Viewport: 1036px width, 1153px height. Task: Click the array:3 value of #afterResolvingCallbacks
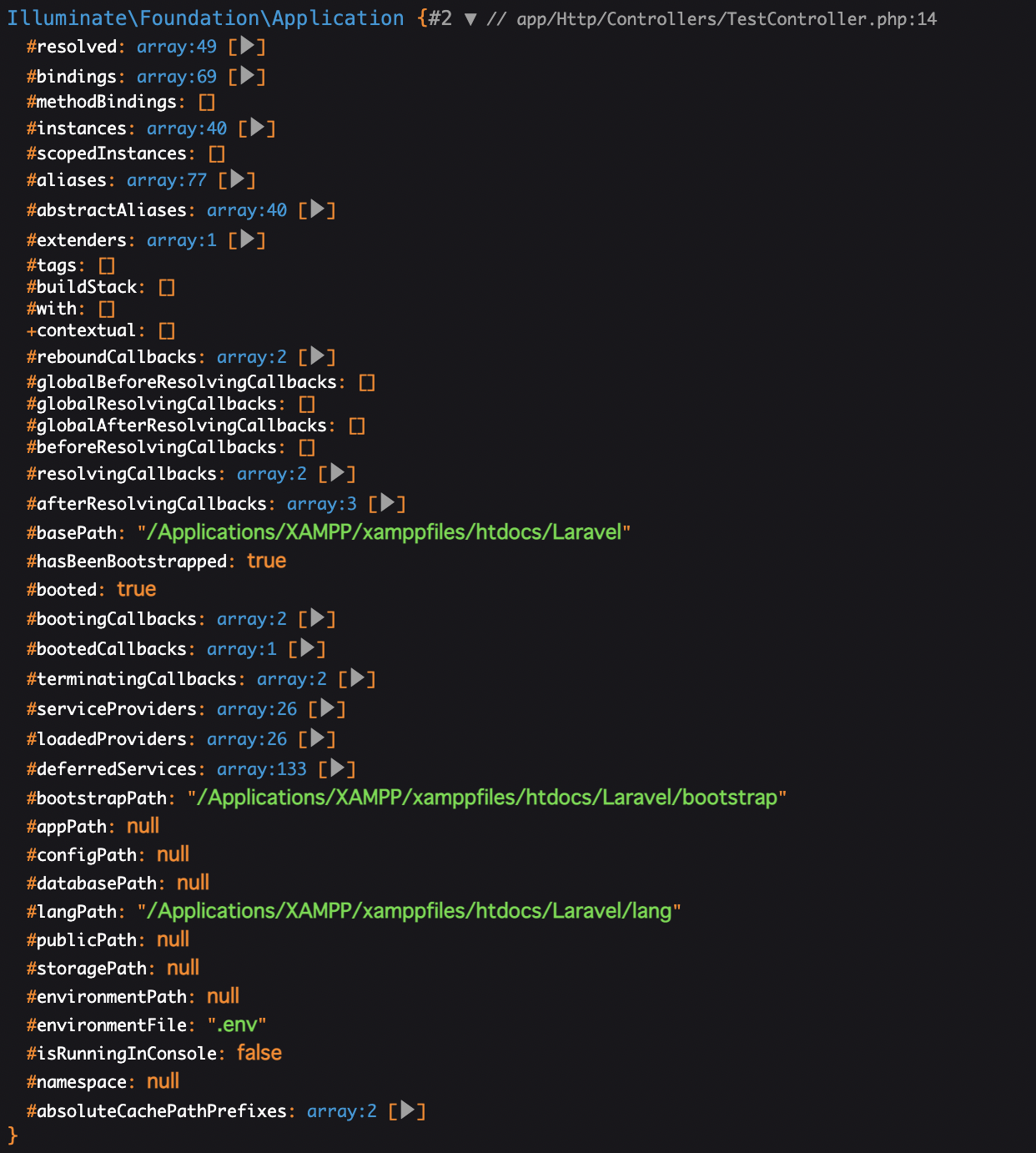[x=322, y=504]
